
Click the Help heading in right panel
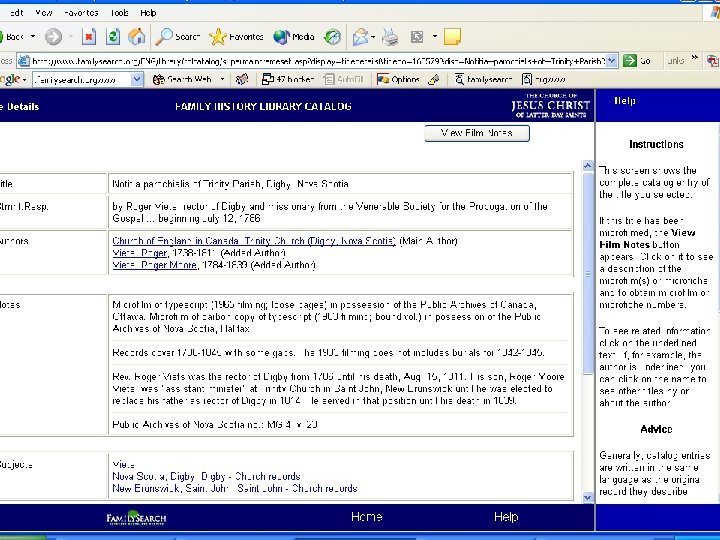click(625, 101)
